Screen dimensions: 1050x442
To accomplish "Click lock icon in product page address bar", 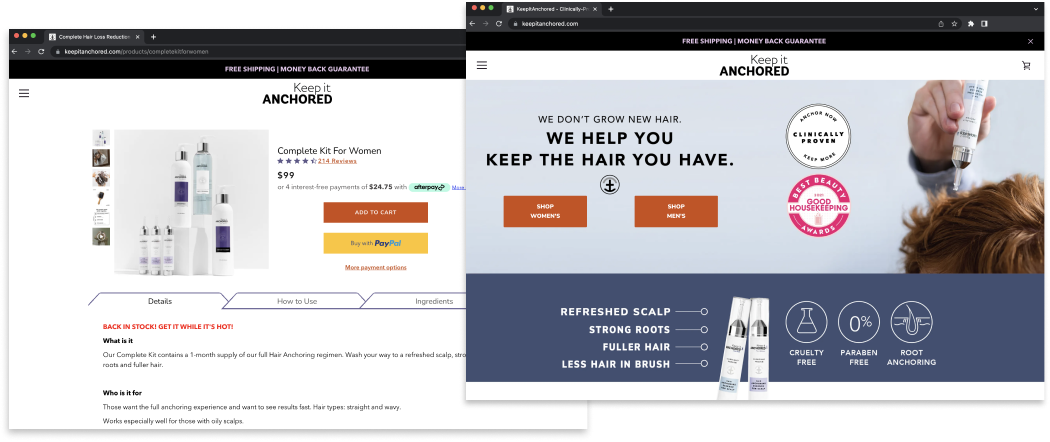I will tap(58, 52).
